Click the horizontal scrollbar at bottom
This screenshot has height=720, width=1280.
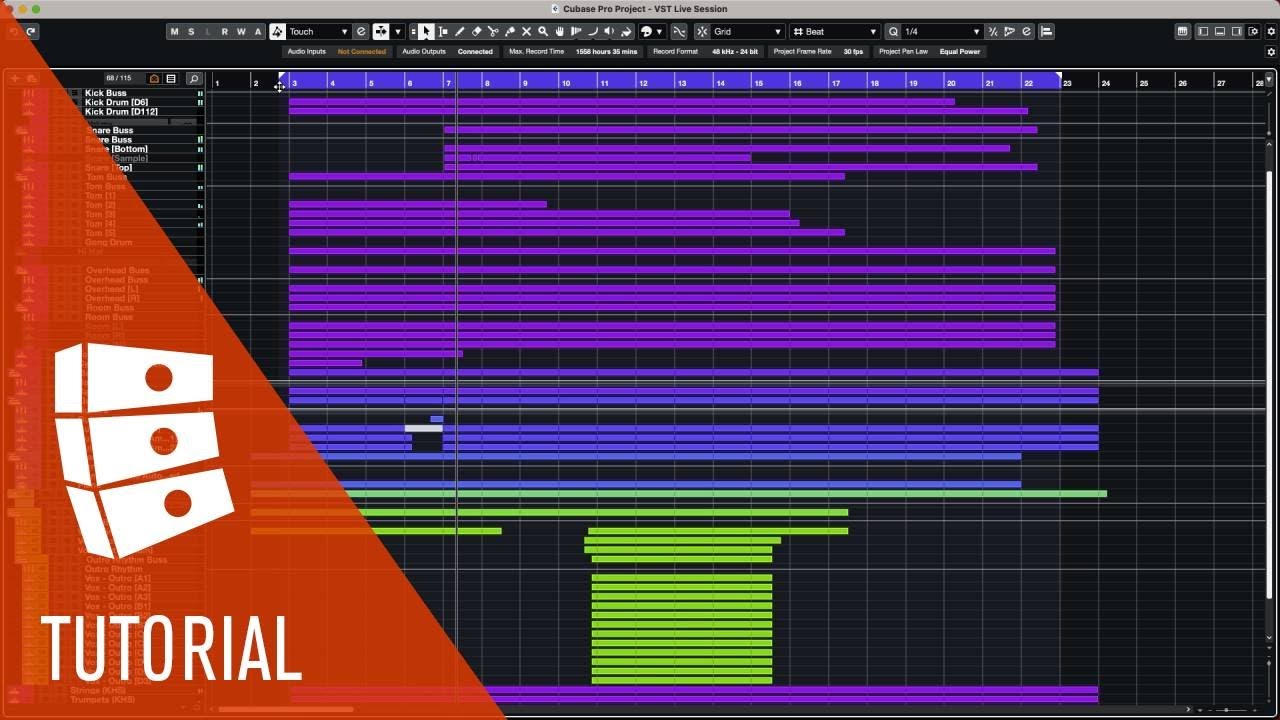tap(286, 710)
